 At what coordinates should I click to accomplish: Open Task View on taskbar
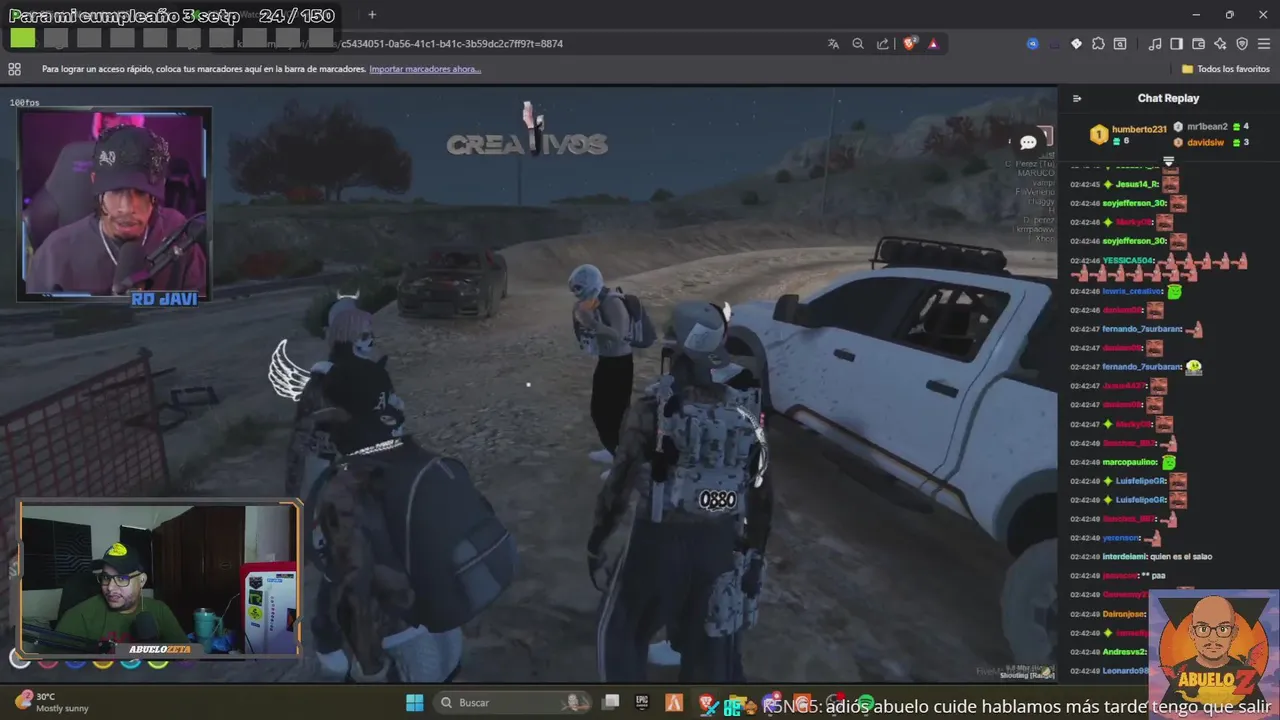point(611,703)
